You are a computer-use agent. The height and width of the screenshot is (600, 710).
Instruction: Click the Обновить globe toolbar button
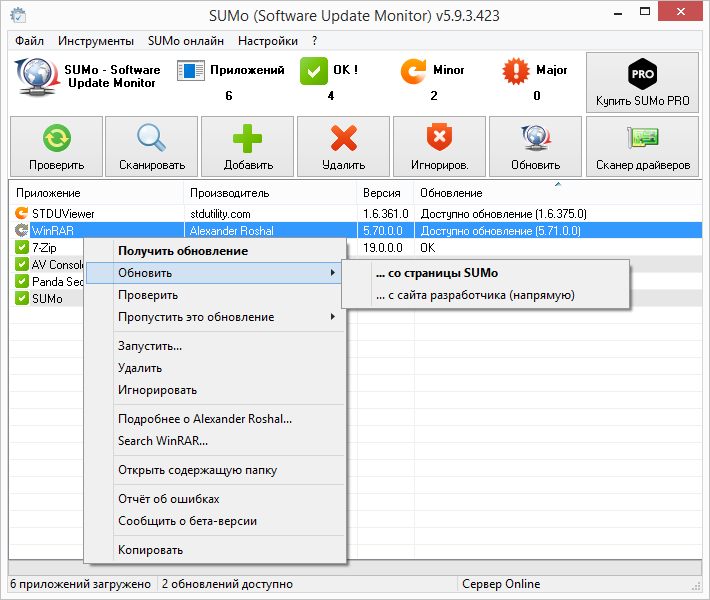[x=536, y=146]
